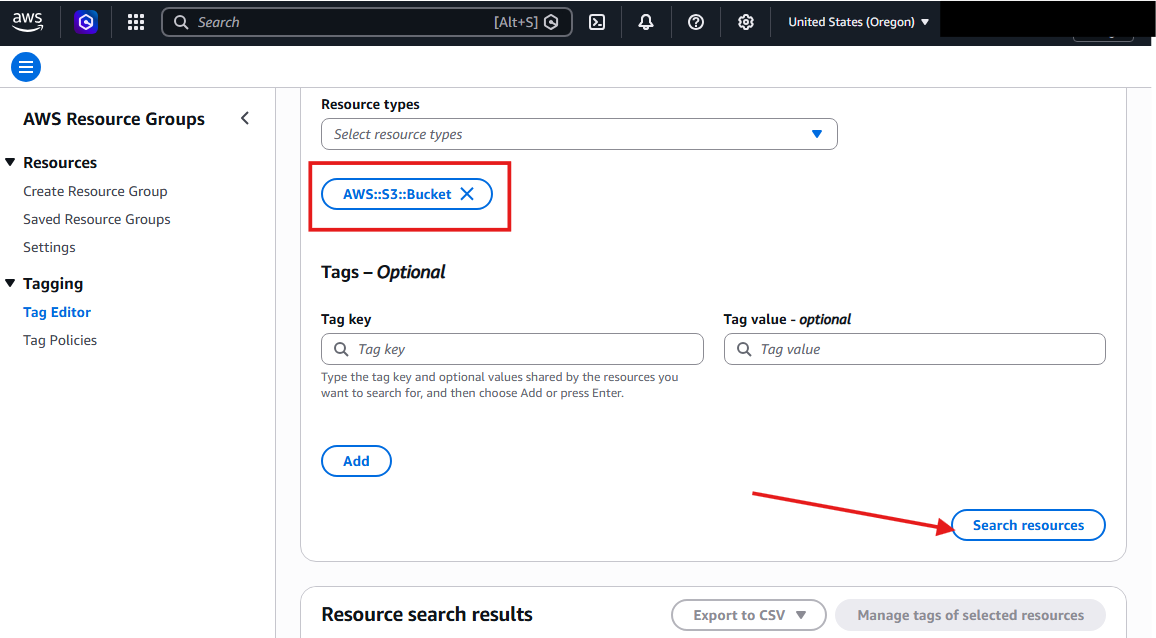Click the Tags – Optional heading
Screen dimensions: 1156x638
pyautogui.click(x=383, y=272)
